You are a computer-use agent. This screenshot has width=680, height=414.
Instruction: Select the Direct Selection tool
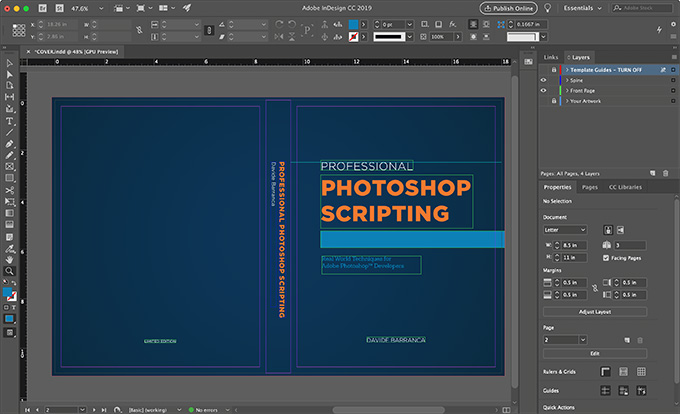[x=9, y=75]
